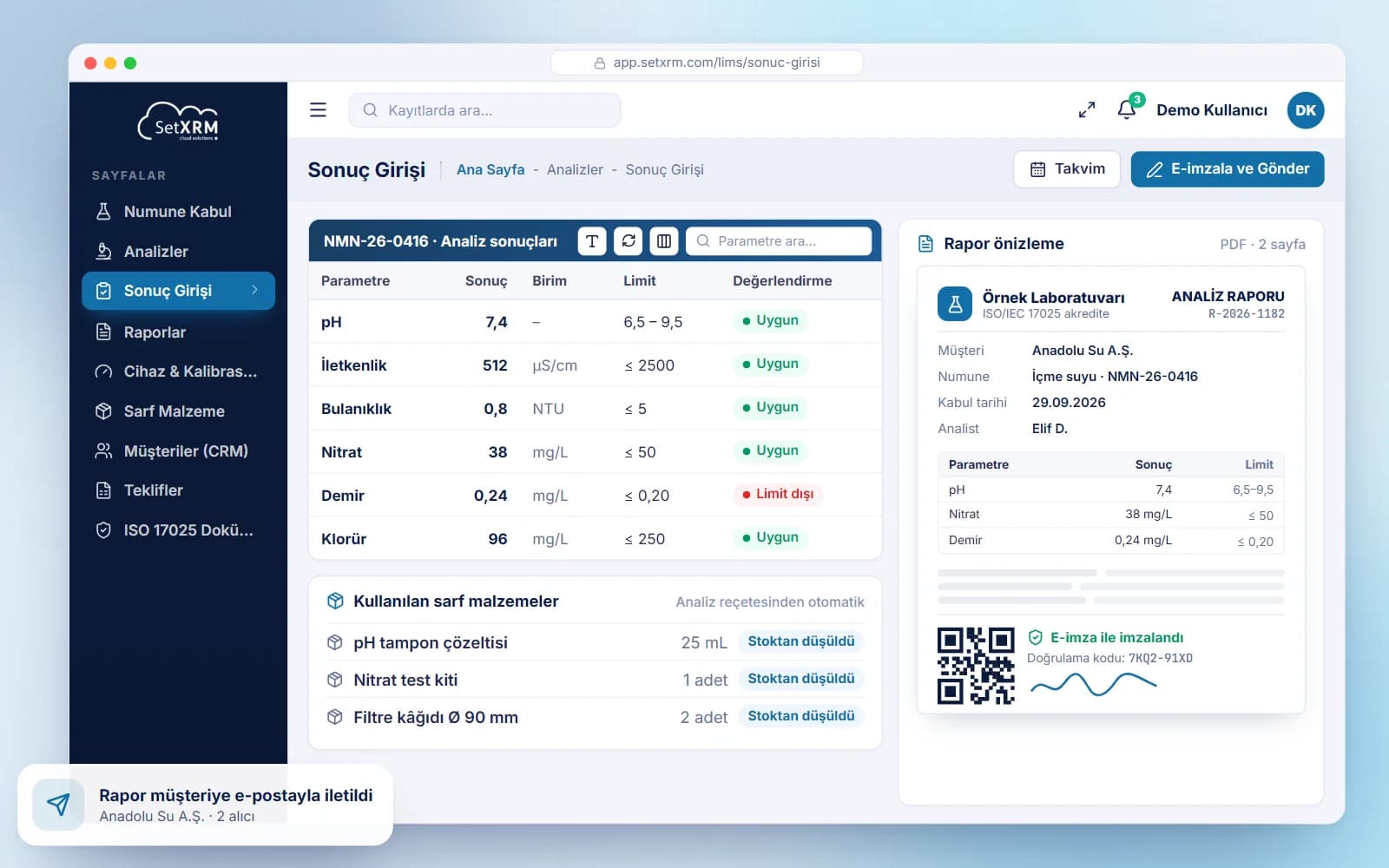Open Müşteriler (CRM) page
The width and height of the screenshot is (1389, 868).
(x=178, y=451)
